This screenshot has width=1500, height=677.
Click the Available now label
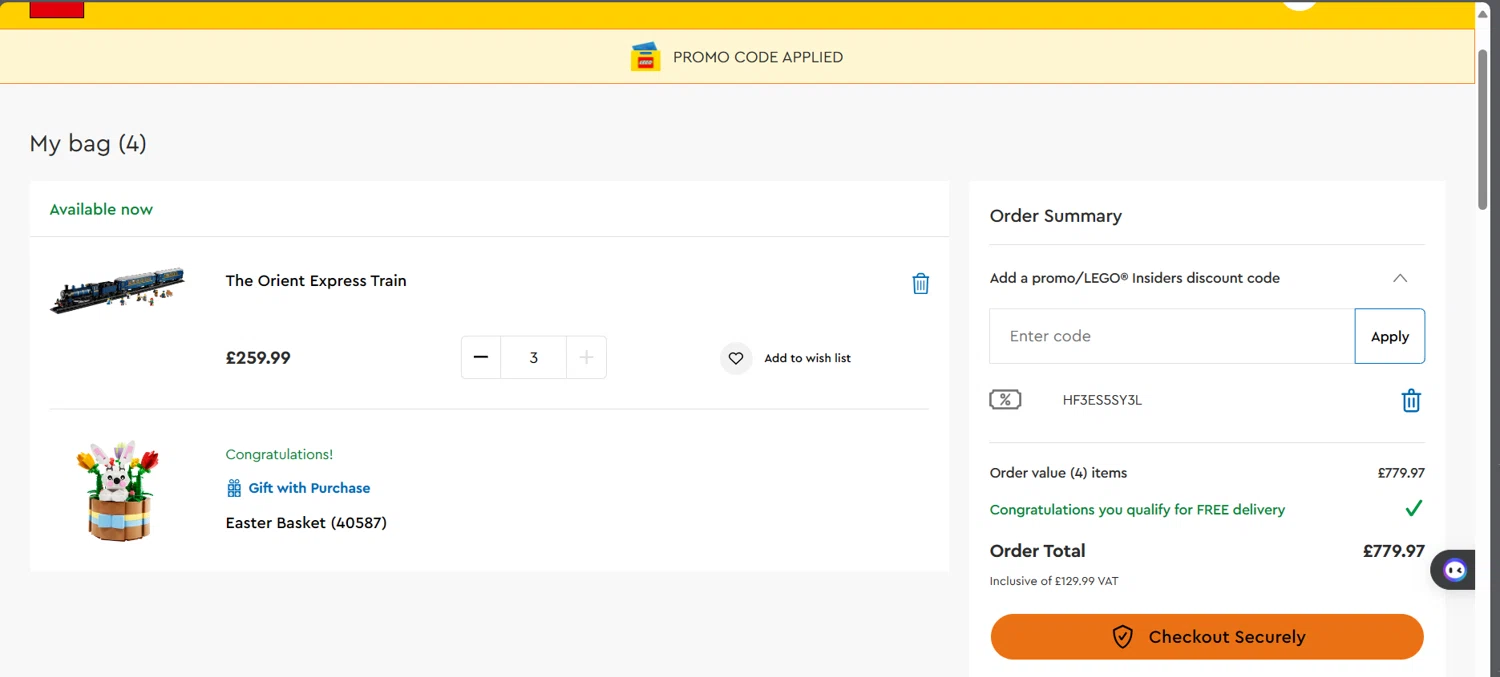point(101,209)
